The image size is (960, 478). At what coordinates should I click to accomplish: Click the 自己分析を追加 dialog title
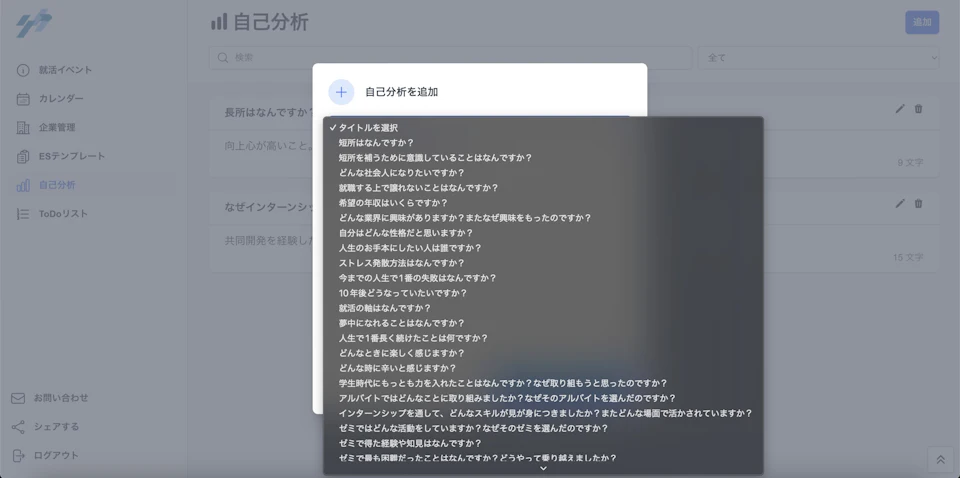coord(402,92)
